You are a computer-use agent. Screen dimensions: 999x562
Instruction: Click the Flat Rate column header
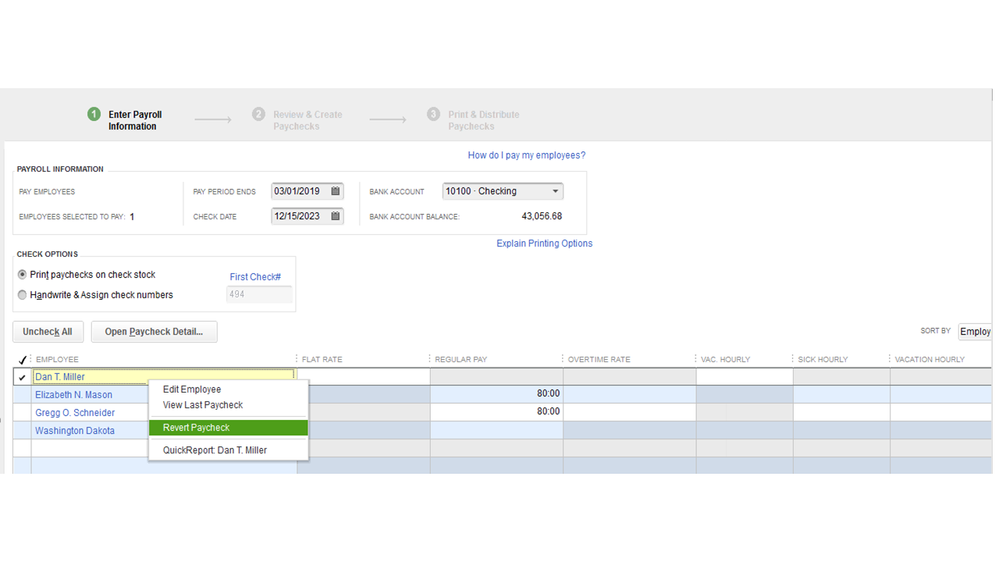pyautogui.click(x=322, y=359)
